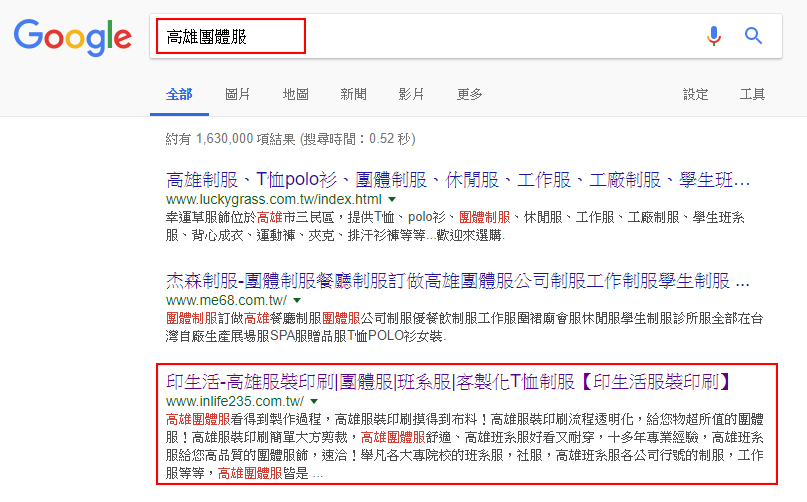807x502 pixels.
Task: Open the 杰森制服 result title link
Action: (x=457, y=279)
